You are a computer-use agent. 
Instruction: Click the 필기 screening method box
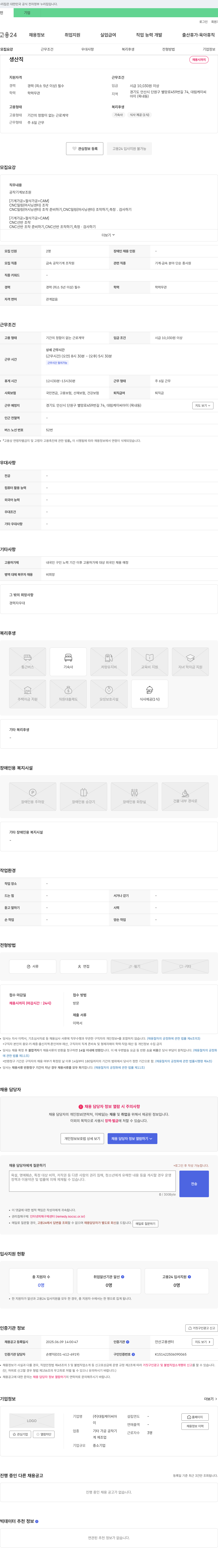[x=135, y=967]
